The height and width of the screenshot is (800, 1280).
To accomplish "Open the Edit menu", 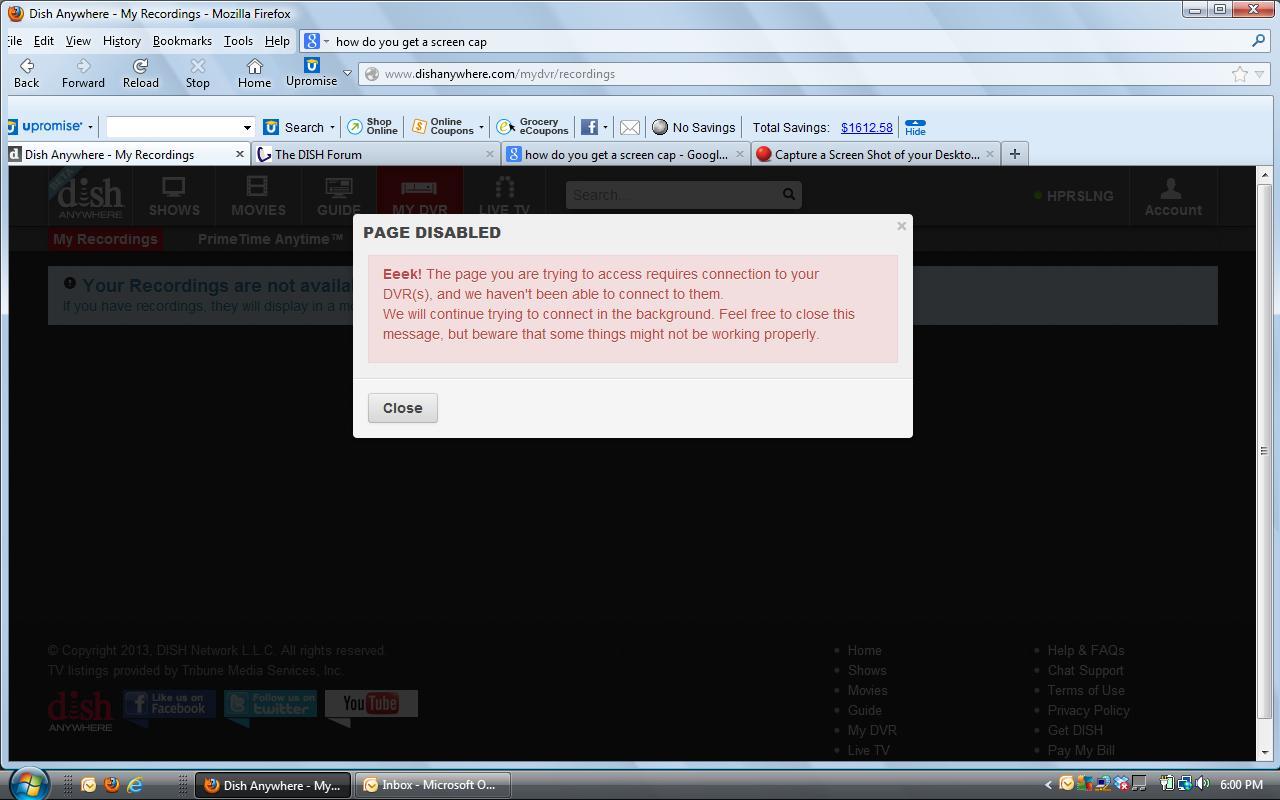I will pyautogui.click(x=44, y=41).
